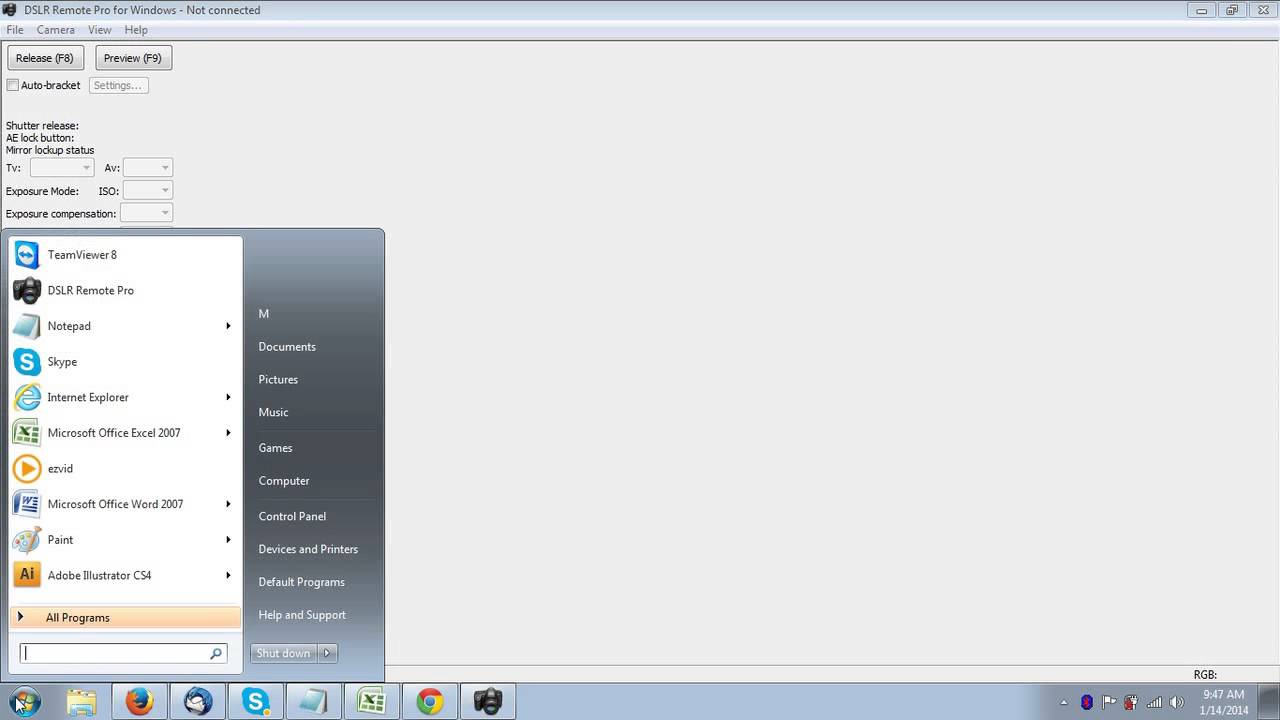
Task: Click the Bluetooth tray icon
Action: pos(1087,702)
